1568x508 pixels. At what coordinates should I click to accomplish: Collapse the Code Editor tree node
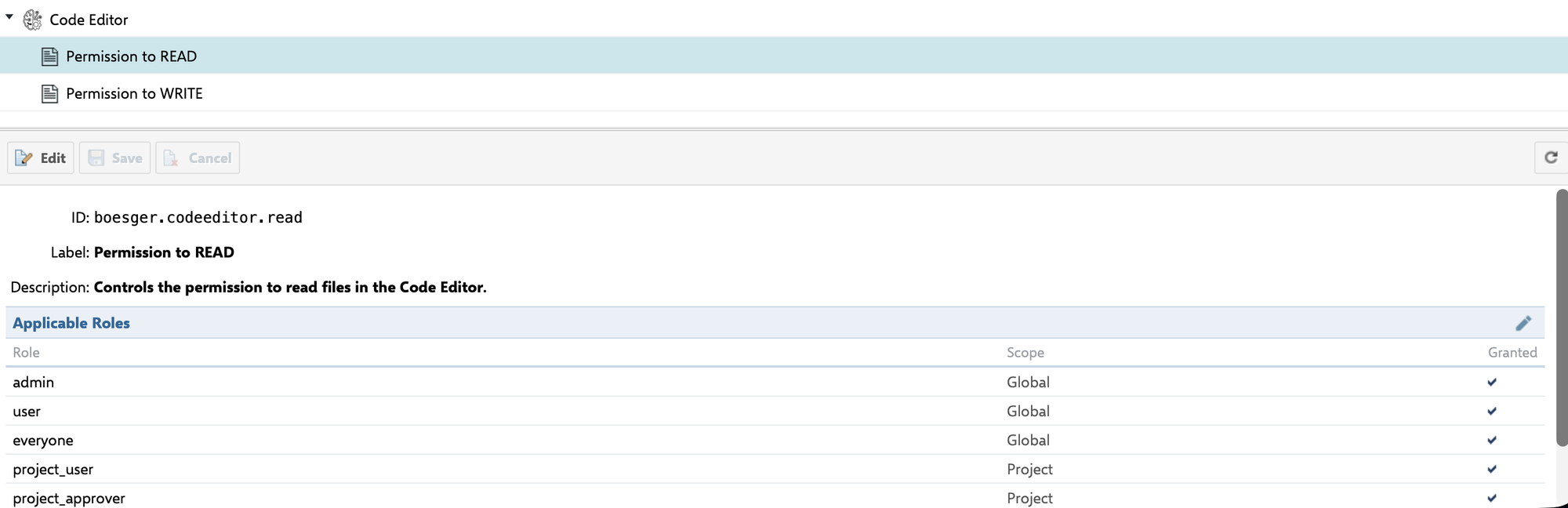pos(9,16)
